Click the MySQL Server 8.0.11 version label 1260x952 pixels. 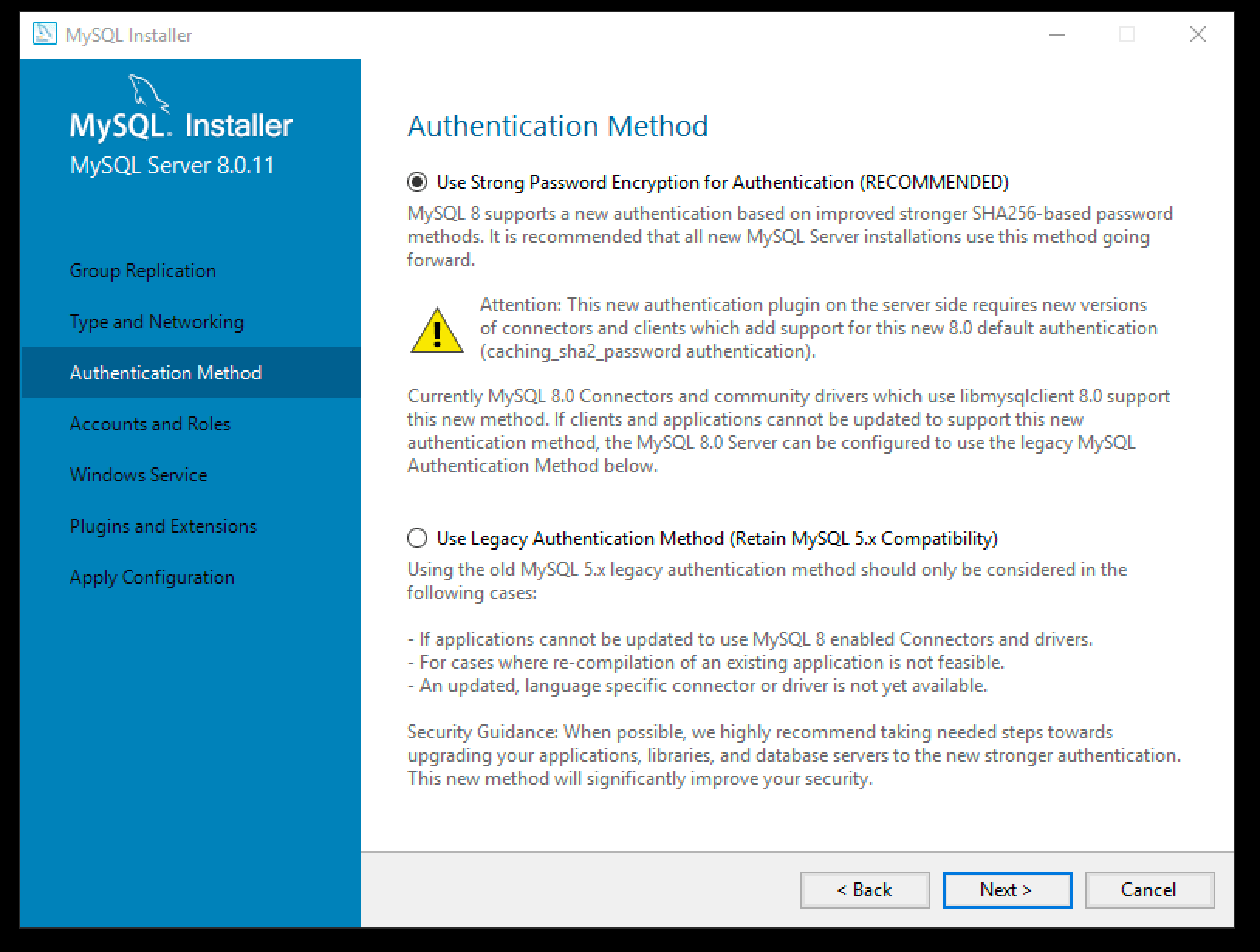tap(172, 166)
